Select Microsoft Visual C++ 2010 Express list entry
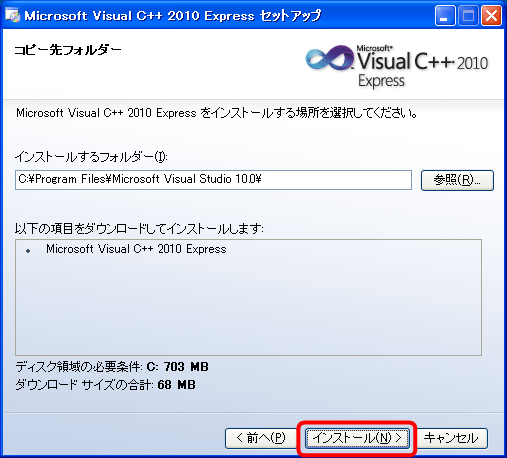Image resolution: width=507 pixels, height=458 pixels. pyautogui.click(x=136, y=249)
